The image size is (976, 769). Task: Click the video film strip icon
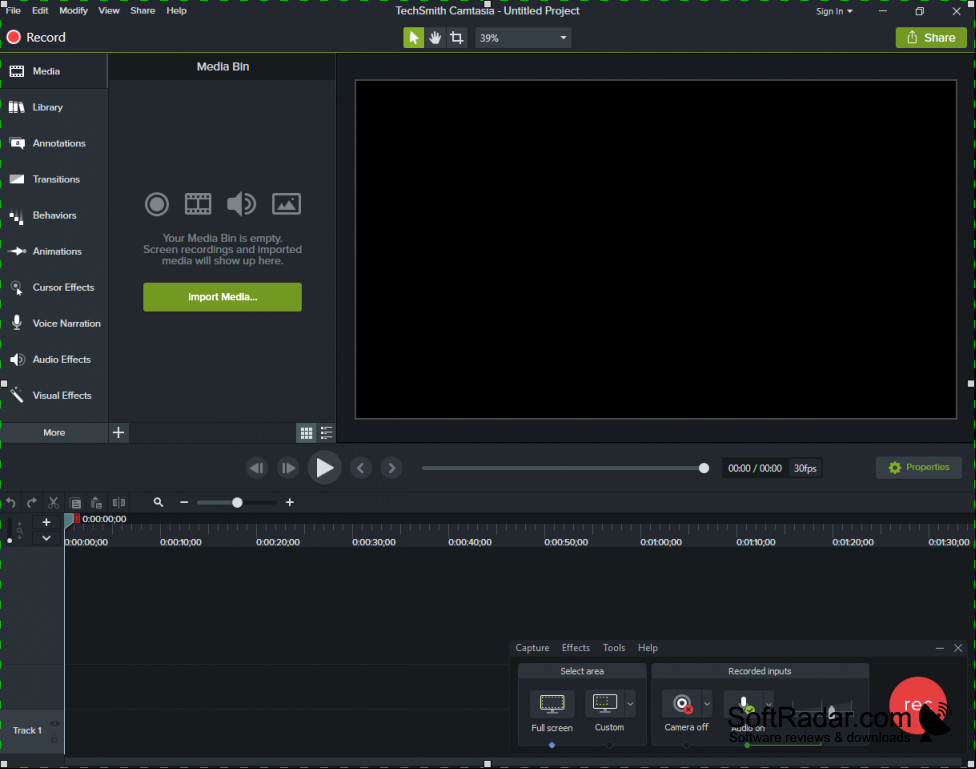click(198, 204)
